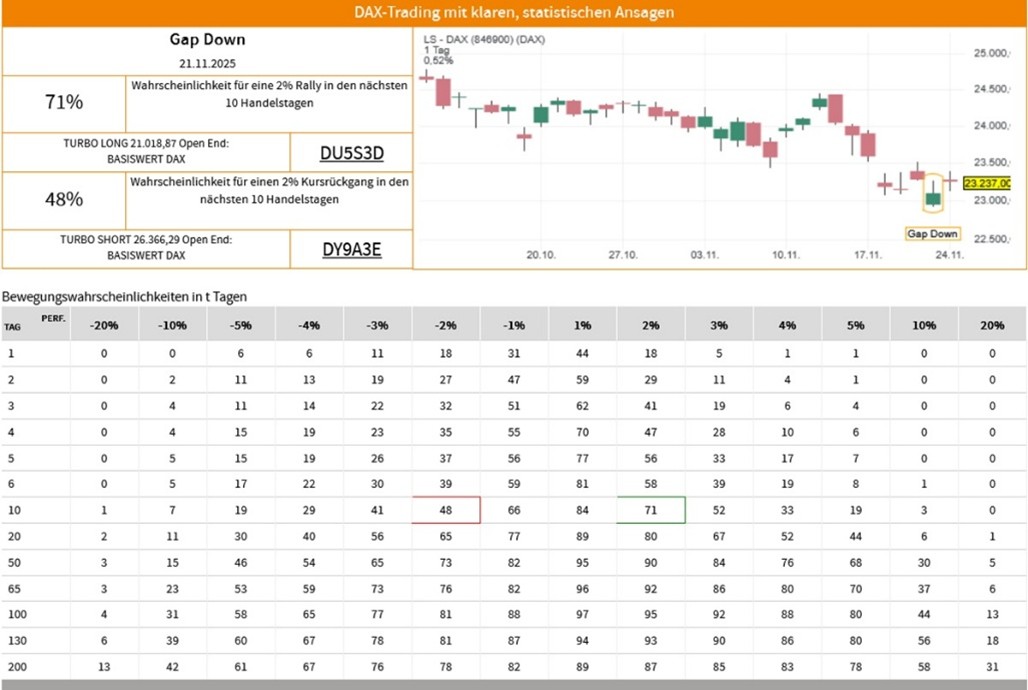1028x690 pixels.
Task: Click the orange DAX-Trading title banner
Action: click(514, 13)
